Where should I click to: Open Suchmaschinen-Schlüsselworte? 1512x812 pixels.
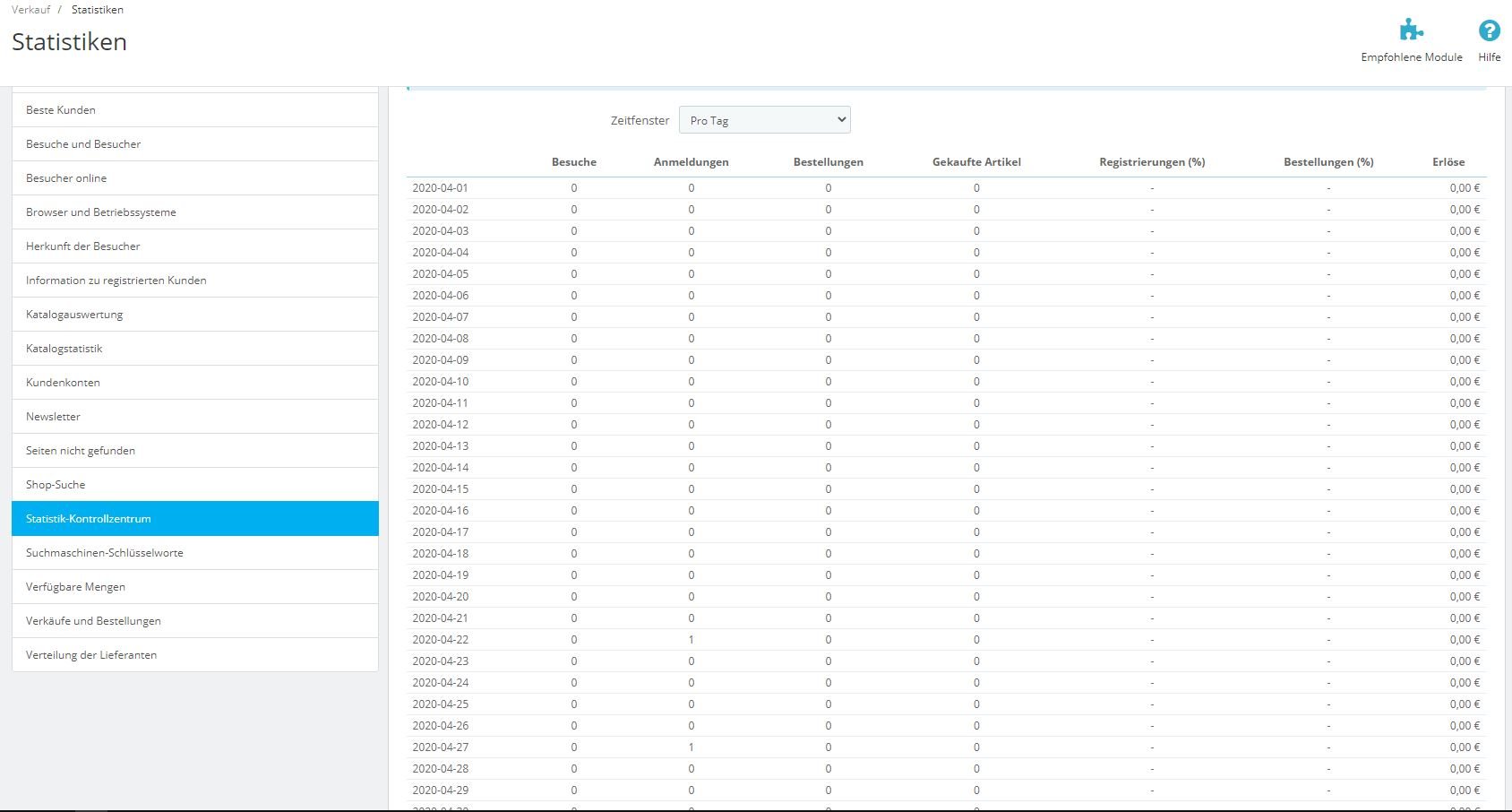(x=195, y=553)
